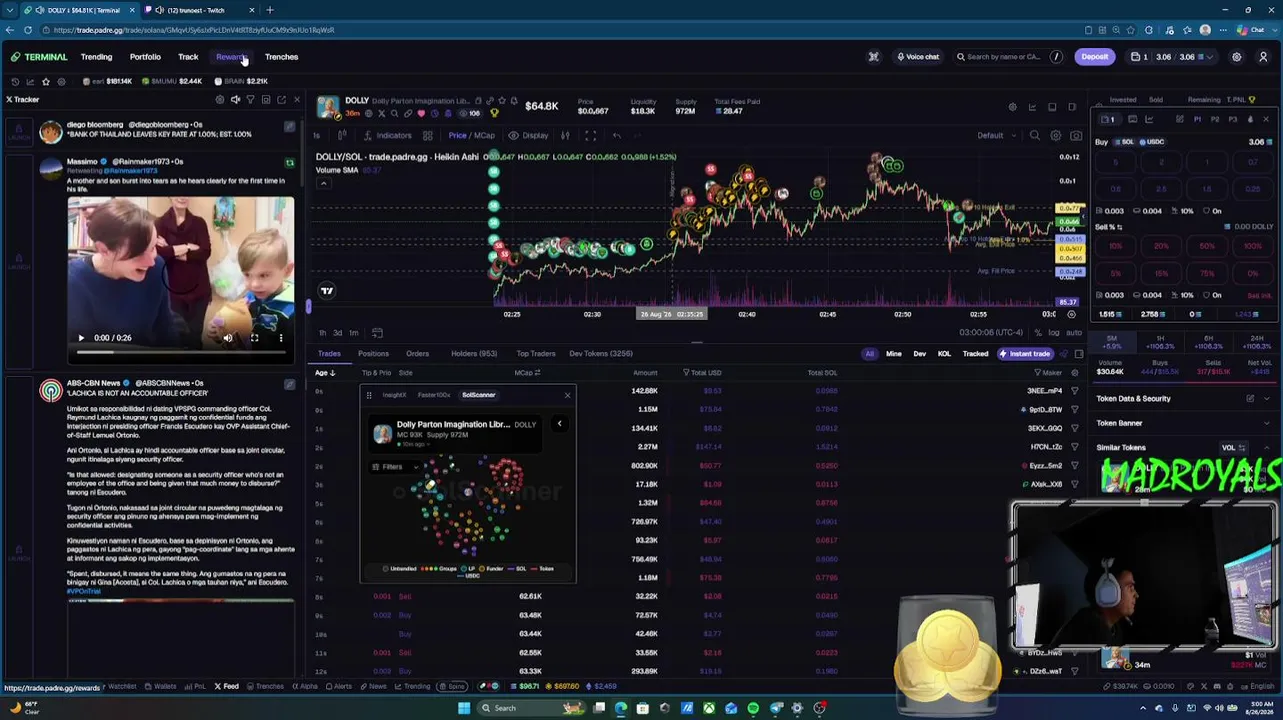
Task: Select the 24H stats timeframe
Action: tap(1257, 342)
